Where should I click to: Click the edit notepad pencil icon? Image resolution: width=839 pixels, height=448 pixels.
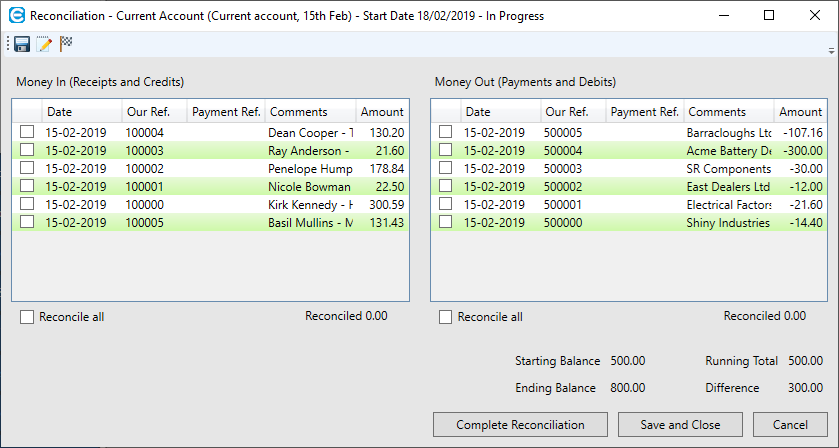(44, 44)
